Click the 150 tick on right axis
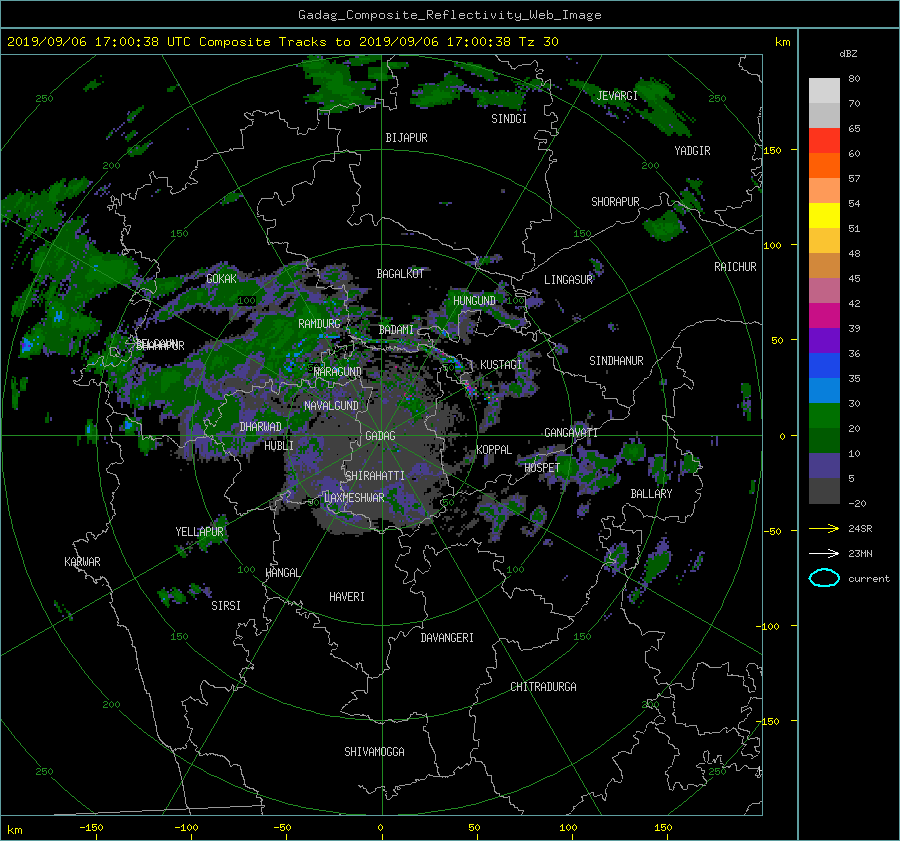 tap(773, 150)
